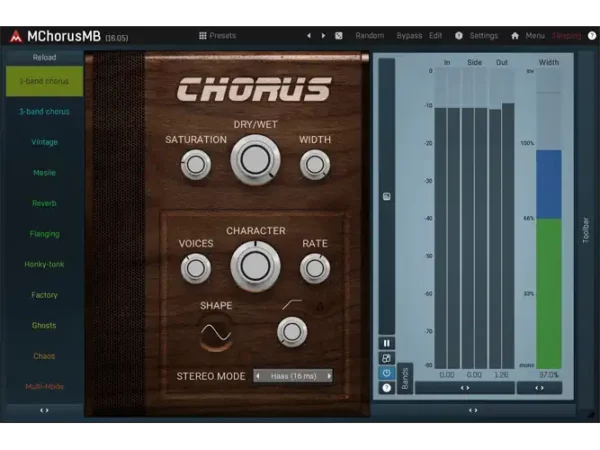Toggle Bypass
This screenshot has height=450, width=600.
(x=409, y=36)
